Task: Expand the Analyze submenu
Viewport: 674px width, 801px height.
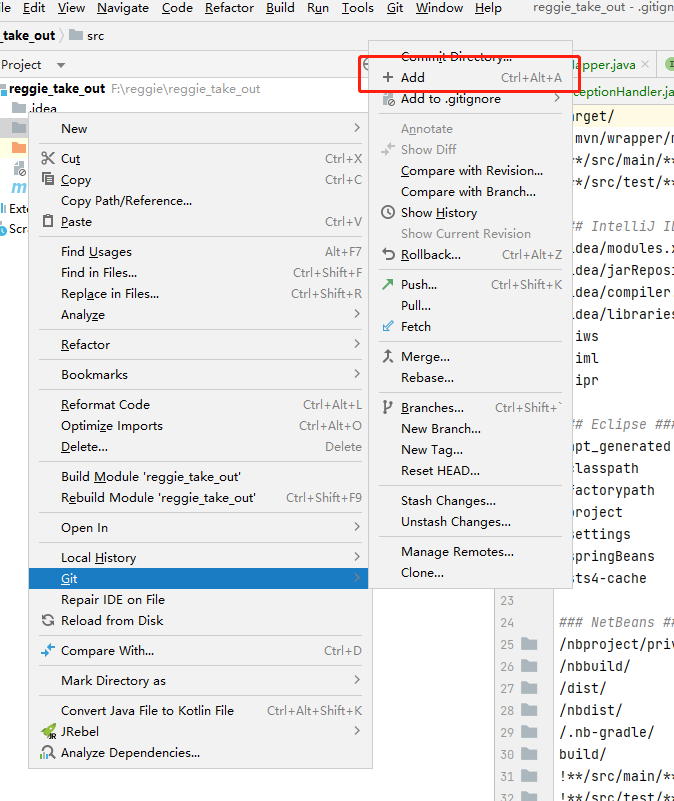Action: point(357,314)
